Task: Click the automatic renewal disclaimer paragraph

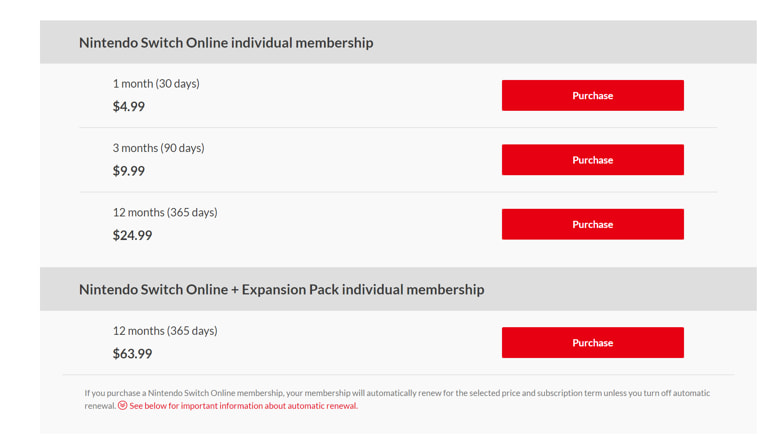Action: (397, 393)
